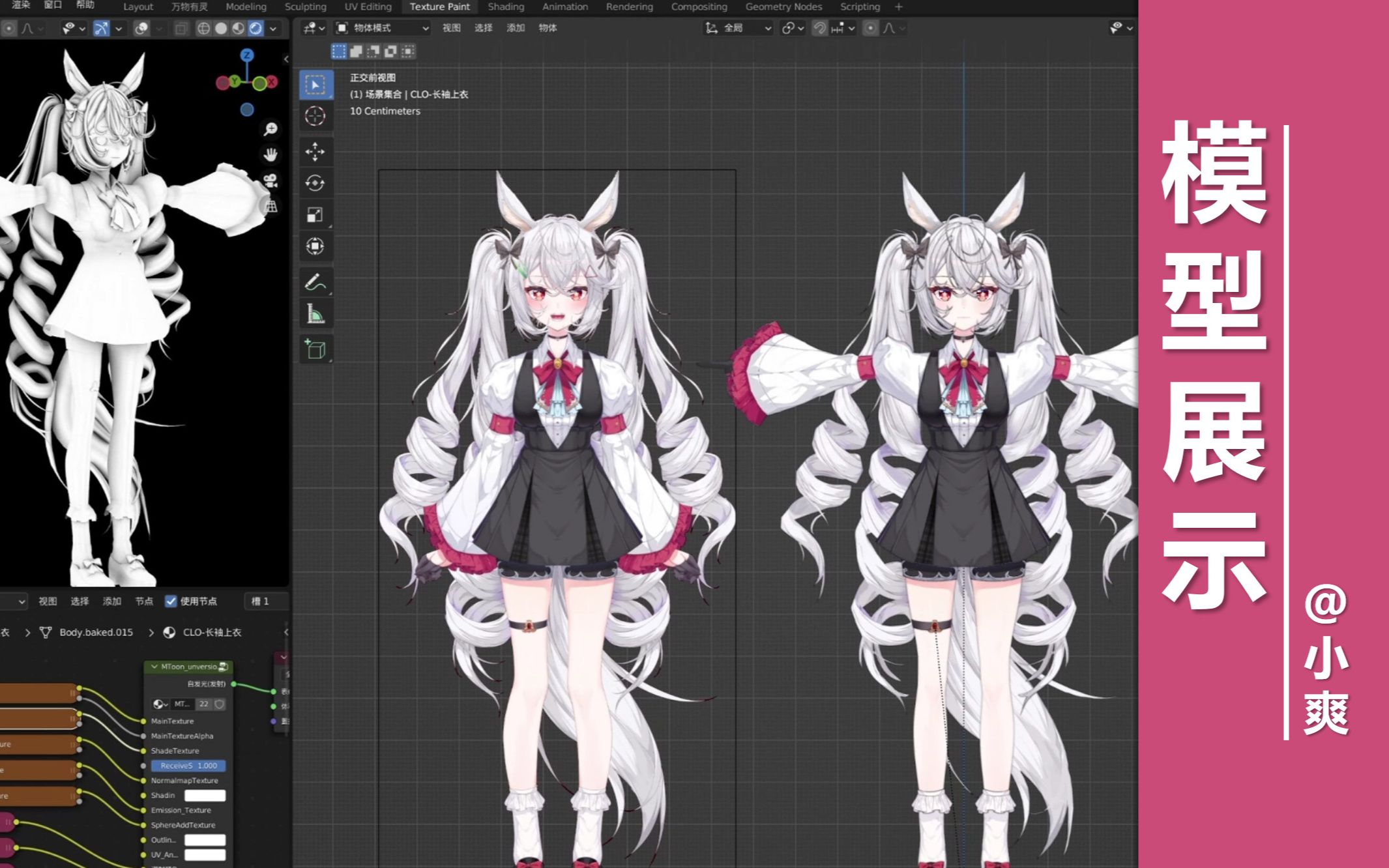This screenshot has height=868, width=1389.
Task: Click wireframe shading mode in left viewport
Action: point(204,29)
